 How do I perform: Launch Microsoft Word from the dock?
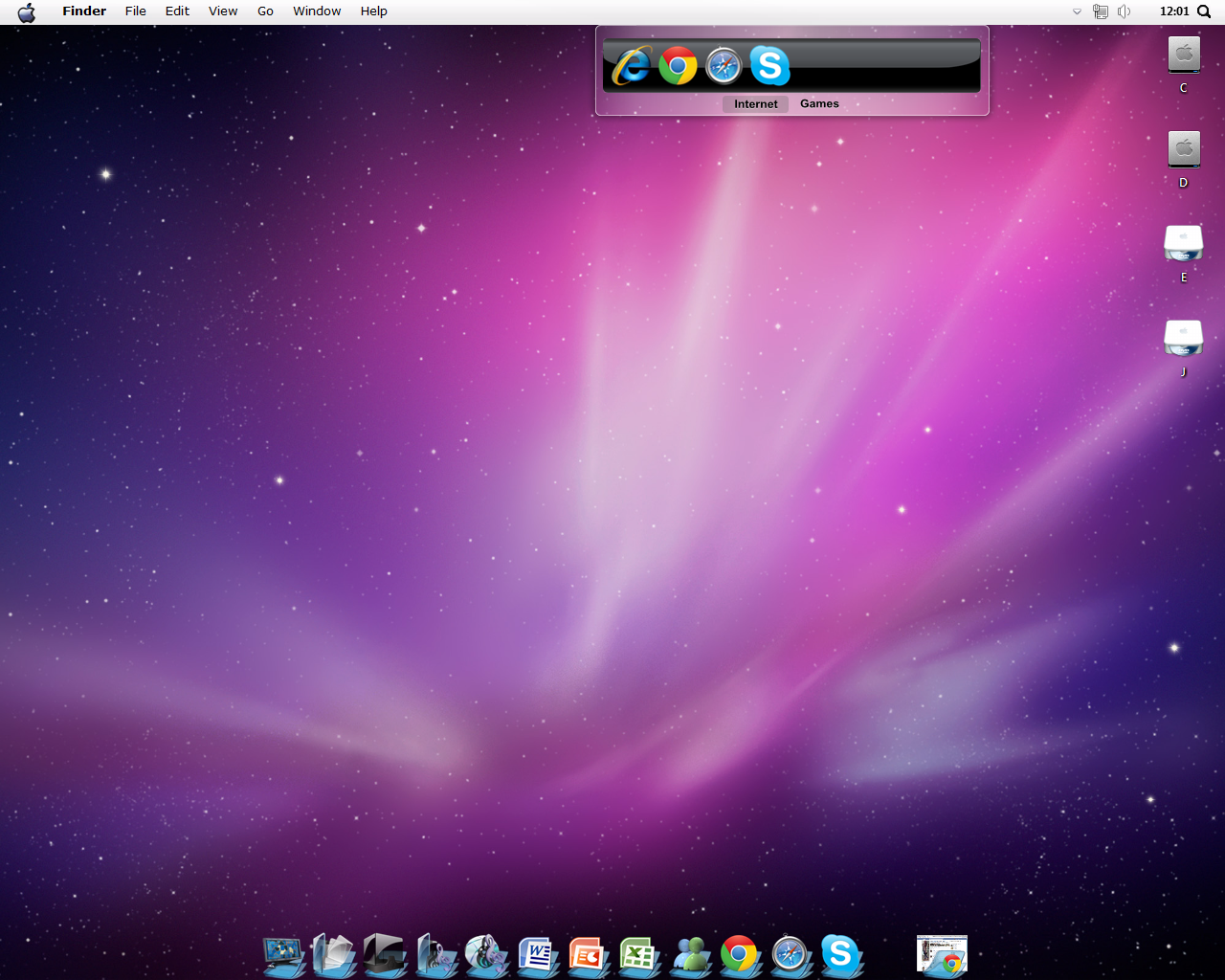pyautogui.click(x=538, y=955)
